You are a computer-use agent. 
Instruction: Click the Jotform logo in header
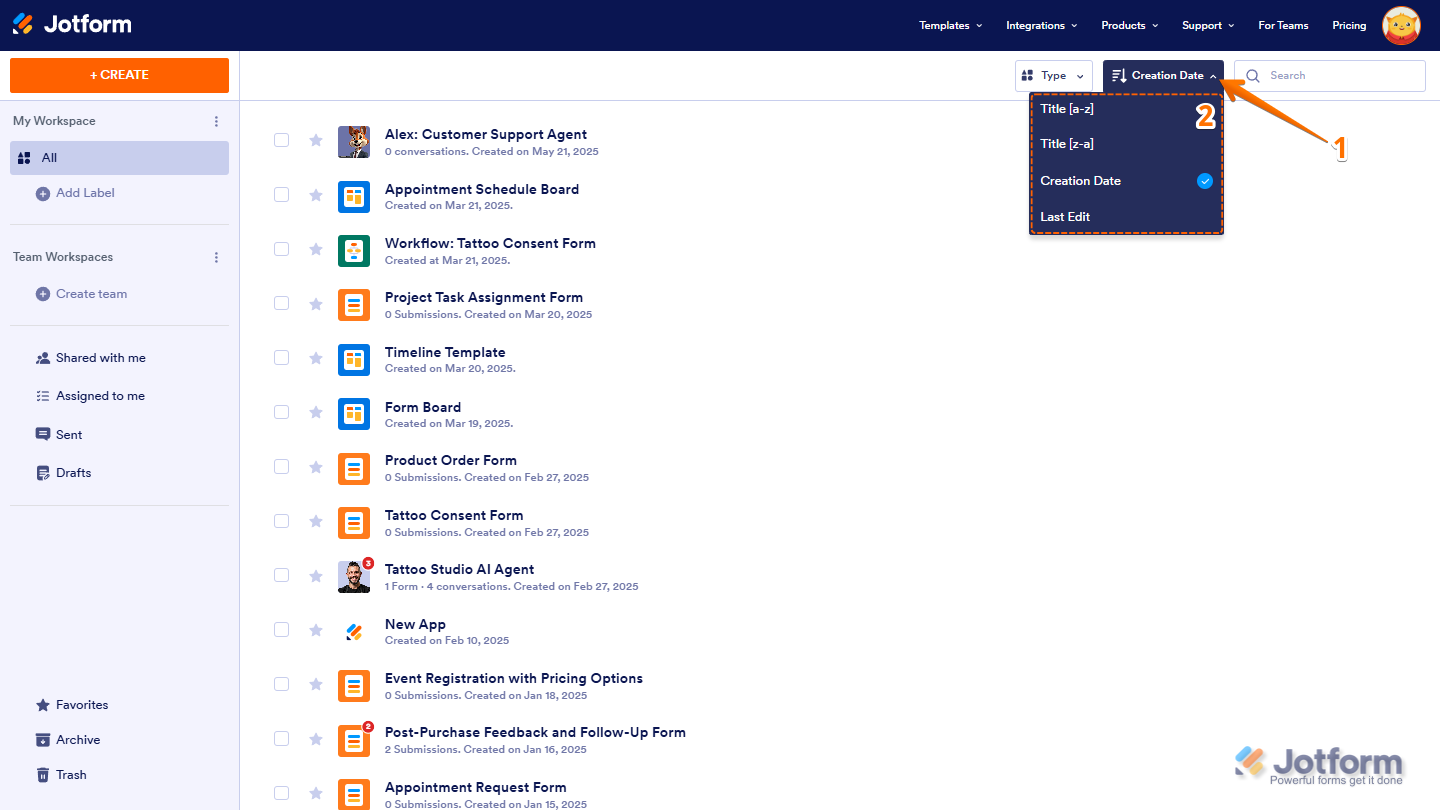pyautogui.click(x=72, y=24)
